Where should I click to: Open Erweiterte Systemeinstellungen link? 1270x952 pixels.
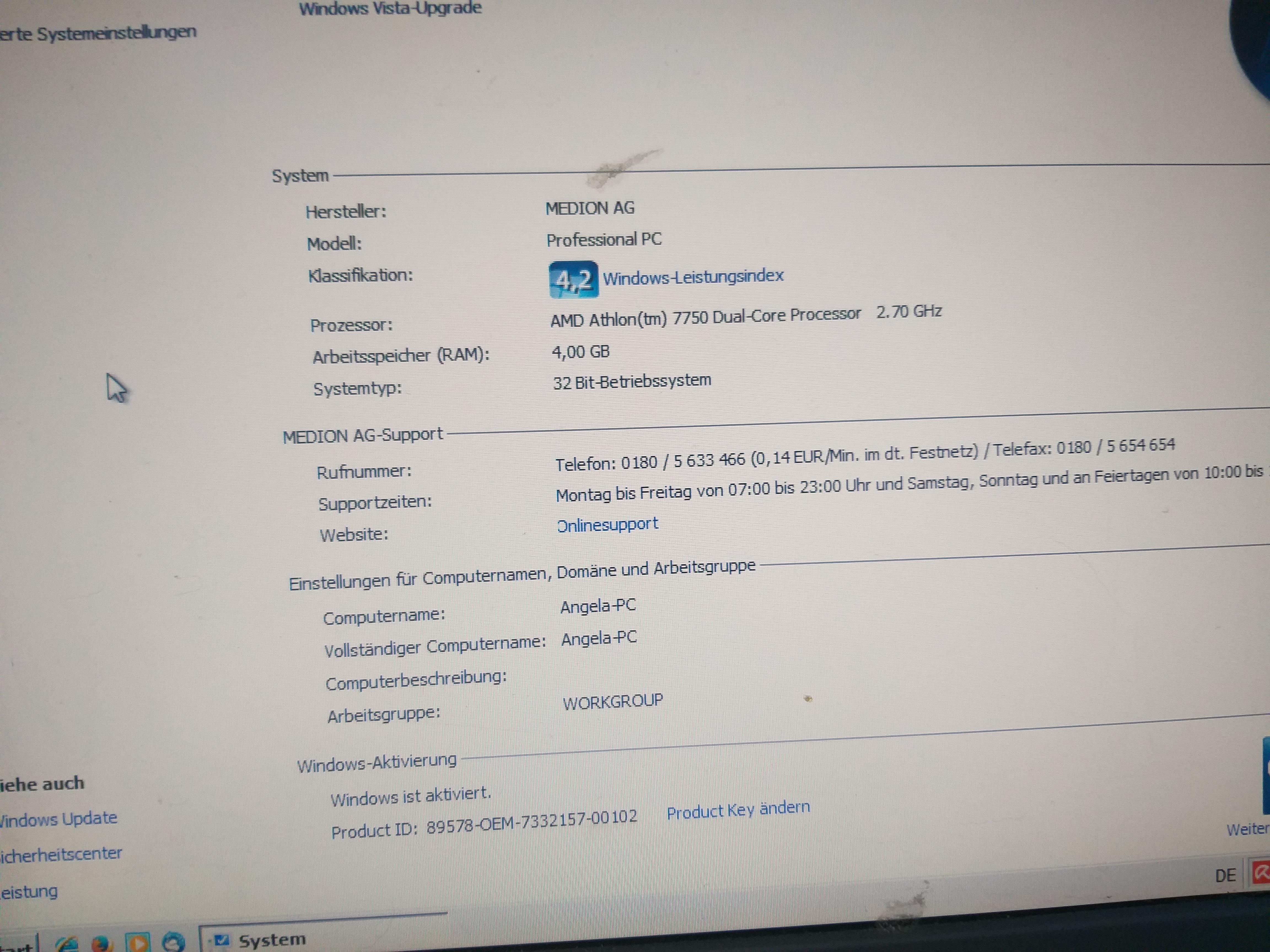(x=98, y=33)
